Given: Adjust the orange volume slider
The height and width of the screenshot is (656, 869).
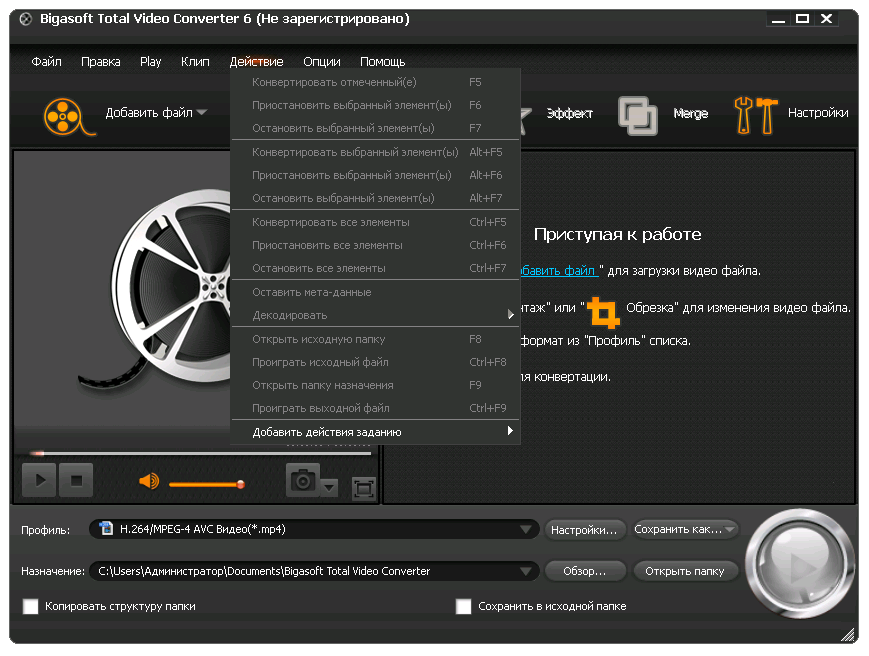Looking at the screenshot, I should pos(206,485).
